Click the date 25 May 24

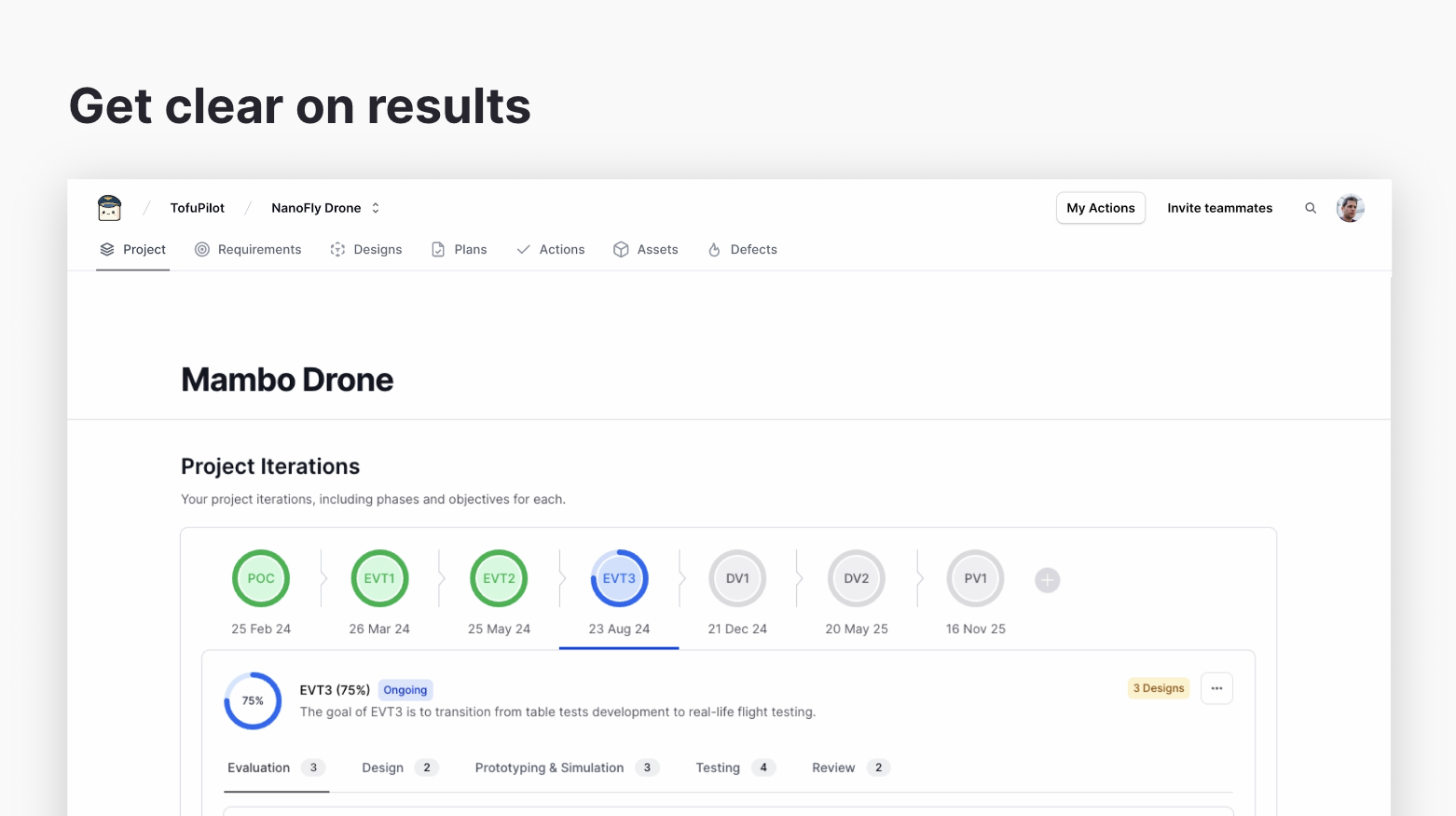(x=499, y=629)
